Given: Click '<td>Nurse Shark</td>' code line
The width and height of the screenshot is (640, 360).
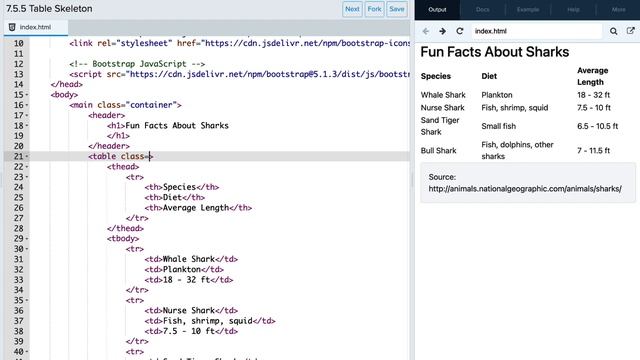Looking at the screenshot, I should [191, 311].
